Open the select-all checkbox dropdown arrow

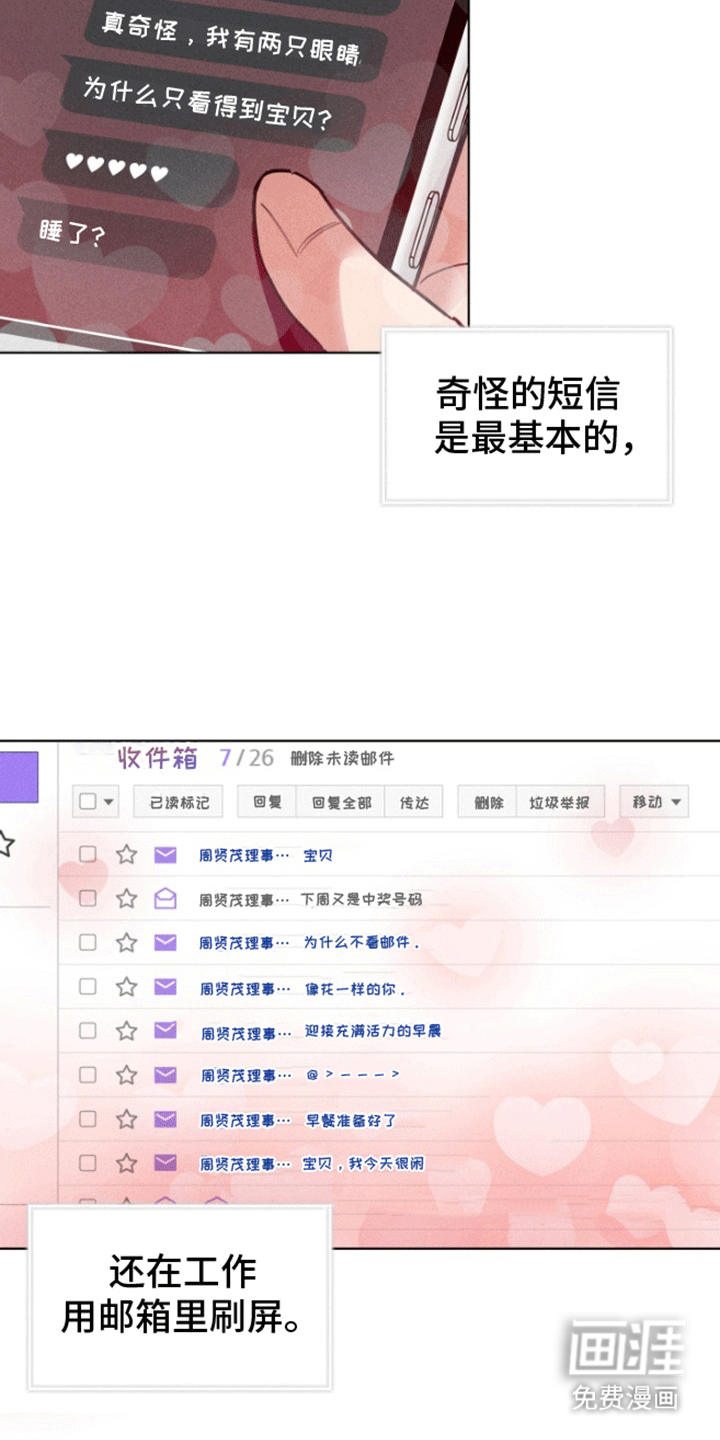pos(108,802)
